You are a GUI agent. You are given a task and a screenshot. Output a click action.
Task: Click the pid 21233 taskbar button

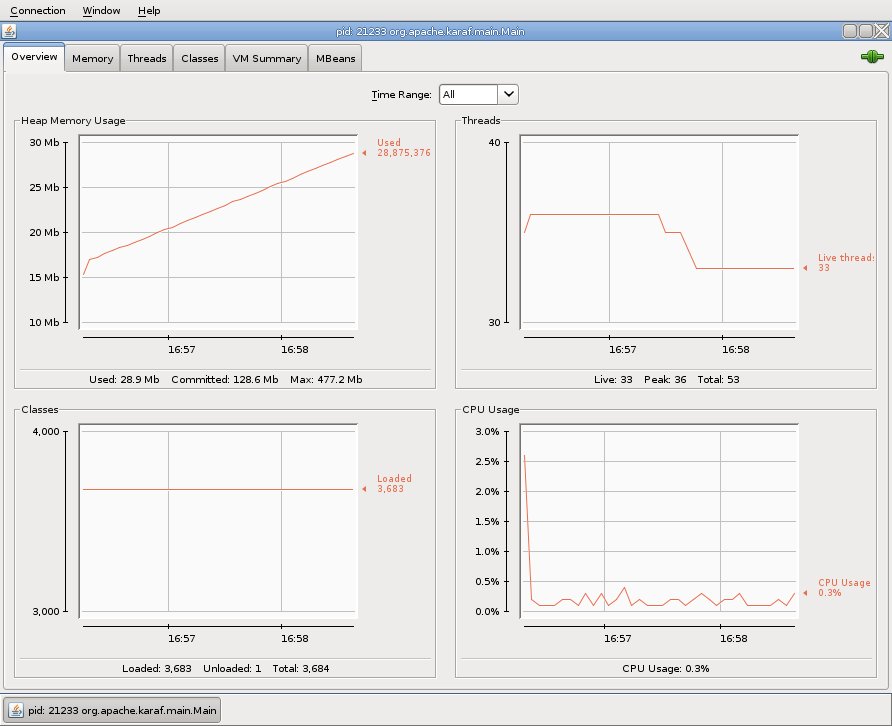(112, 710)
